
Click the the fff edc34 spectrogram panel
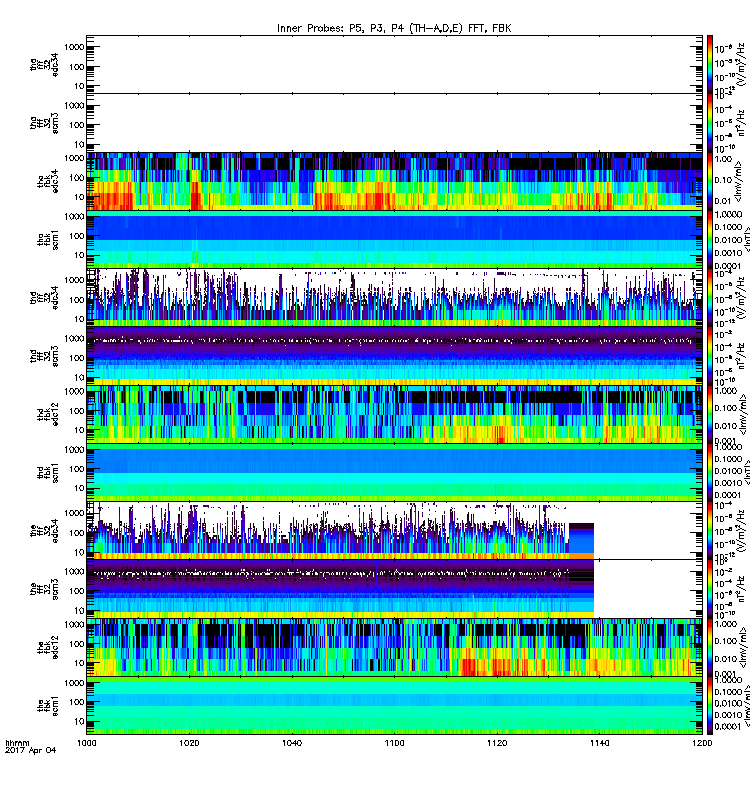point(394,531)
